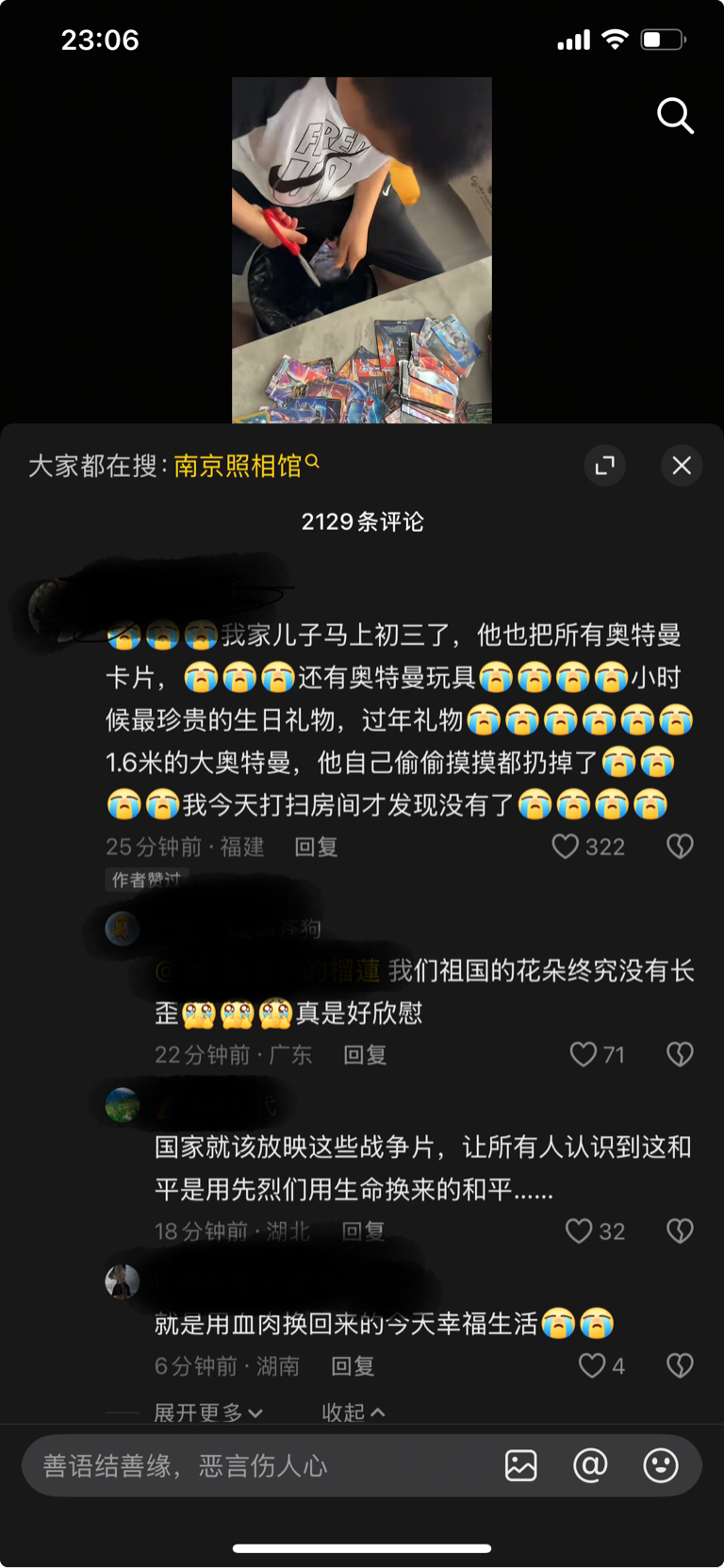This screenshot has width=724, height=1568.
Task: Dislike the Fujian comment with broken heart
Action: pyautogui.click(x=680, y=847)
